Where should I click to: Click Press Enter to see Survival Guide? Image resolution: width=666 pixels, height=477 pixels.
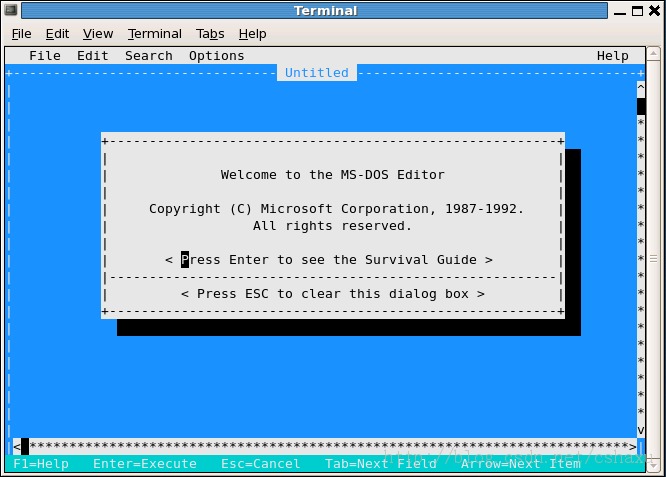coord(329,260)
